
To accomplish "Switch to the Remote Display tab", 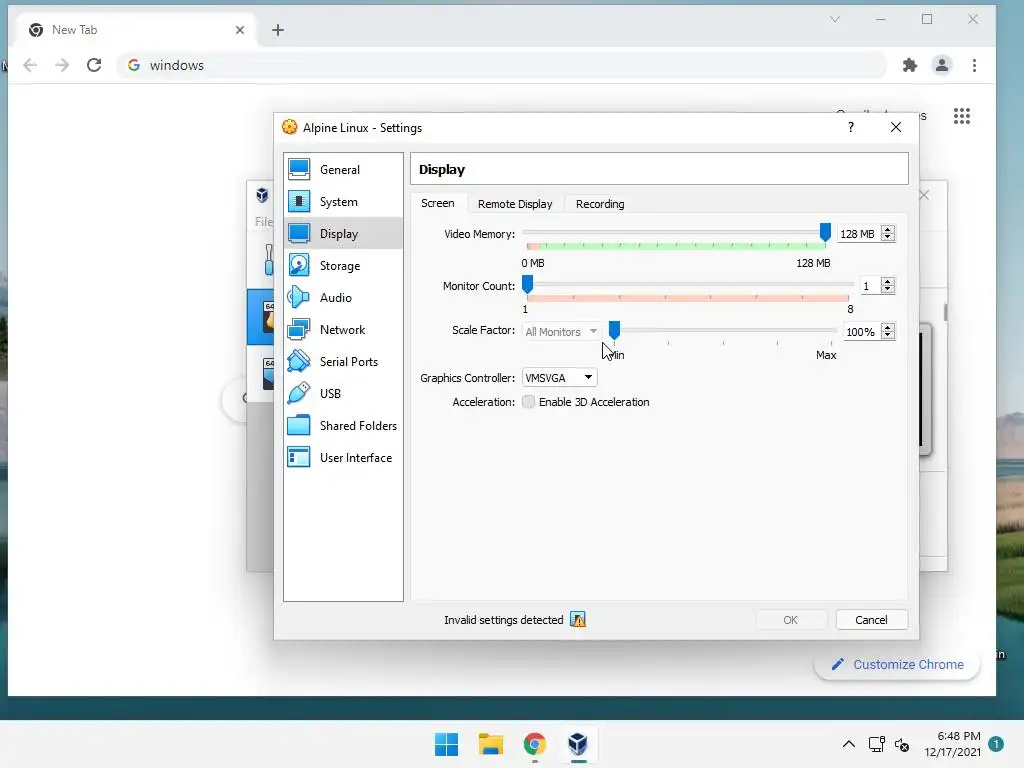I will [x=515, y=204].
